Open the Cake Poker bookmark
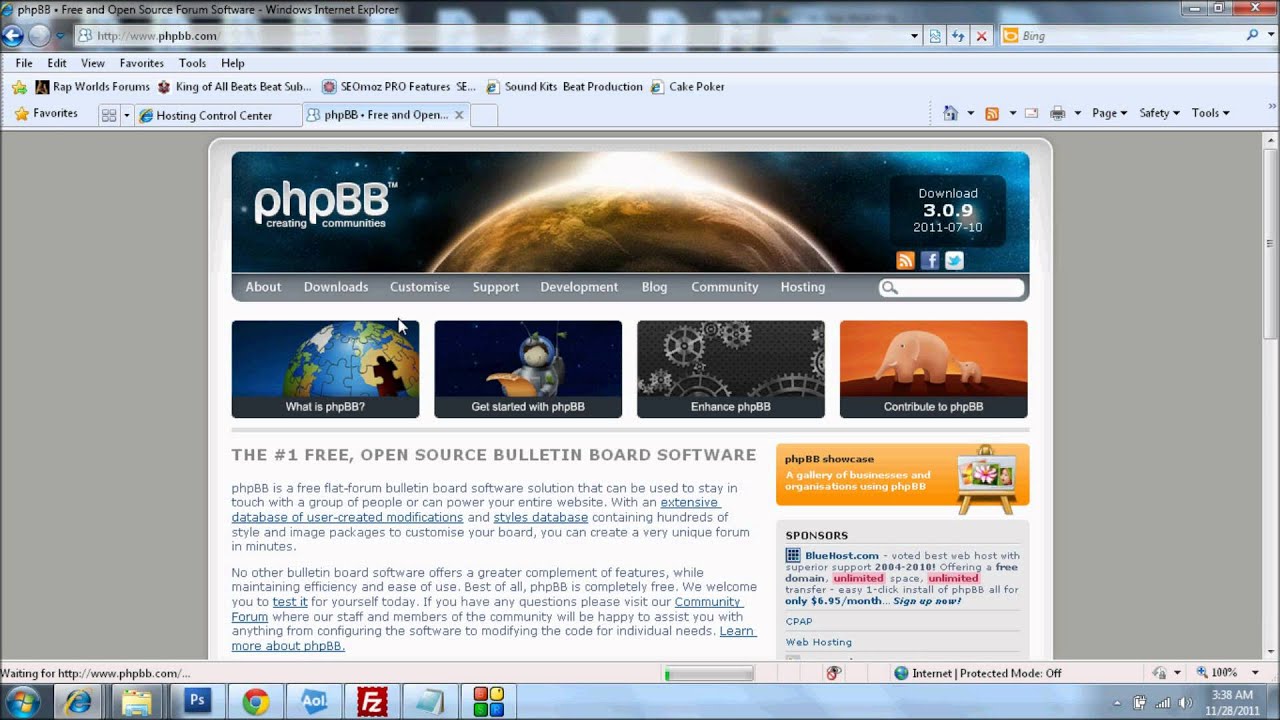The width and height of the screenshot is (1280, 720). tap(688, 87)
